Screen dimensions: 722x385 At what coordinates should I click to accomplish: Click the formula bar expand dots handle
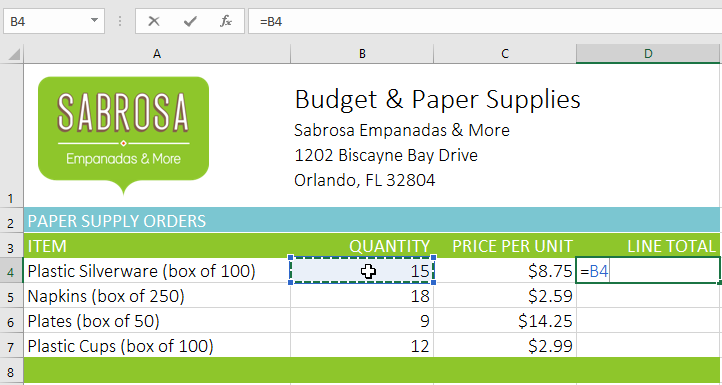coord(120,21)
